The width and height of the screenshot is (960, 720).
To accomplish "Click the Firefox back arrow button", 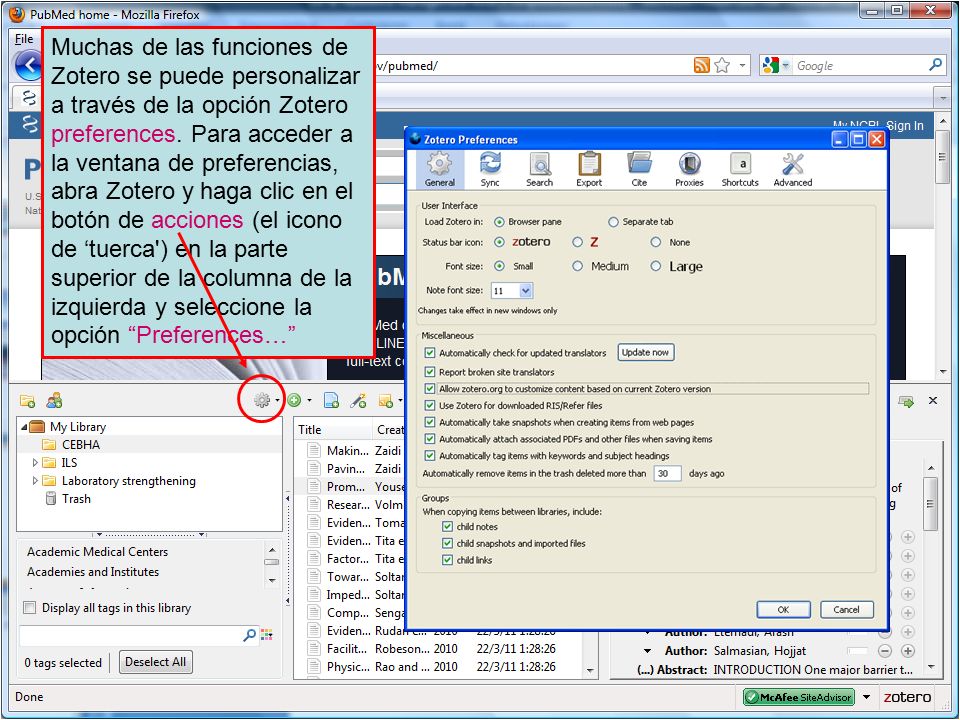I will pyautogui.click(x=28, y=65).
